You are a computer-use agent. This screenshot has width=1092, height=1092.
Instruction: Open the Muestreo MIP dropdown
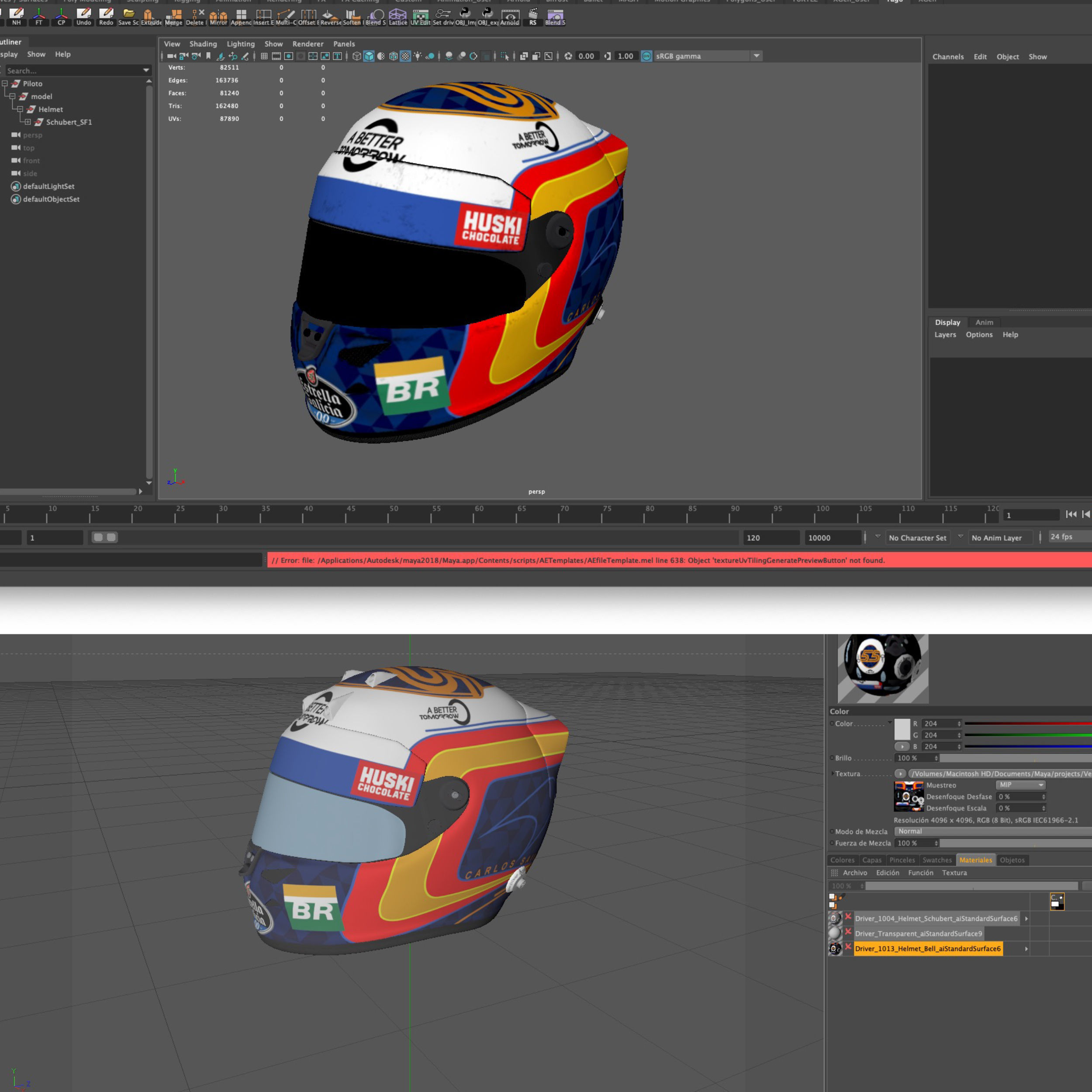[1020, 784]
